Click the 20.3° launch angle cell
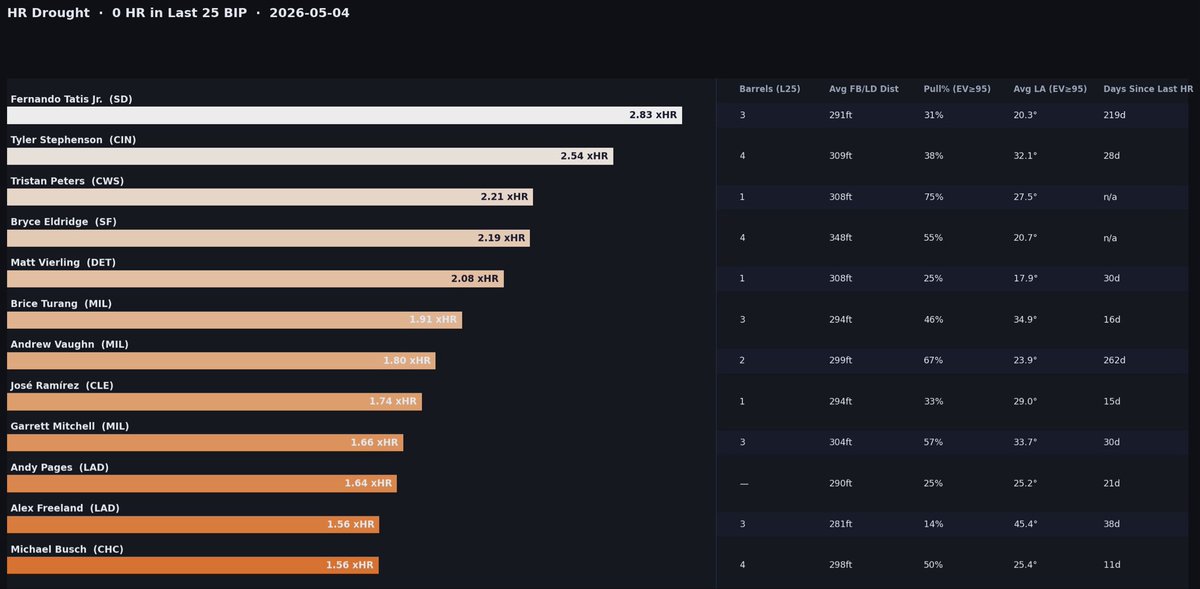 (1025, 116)
